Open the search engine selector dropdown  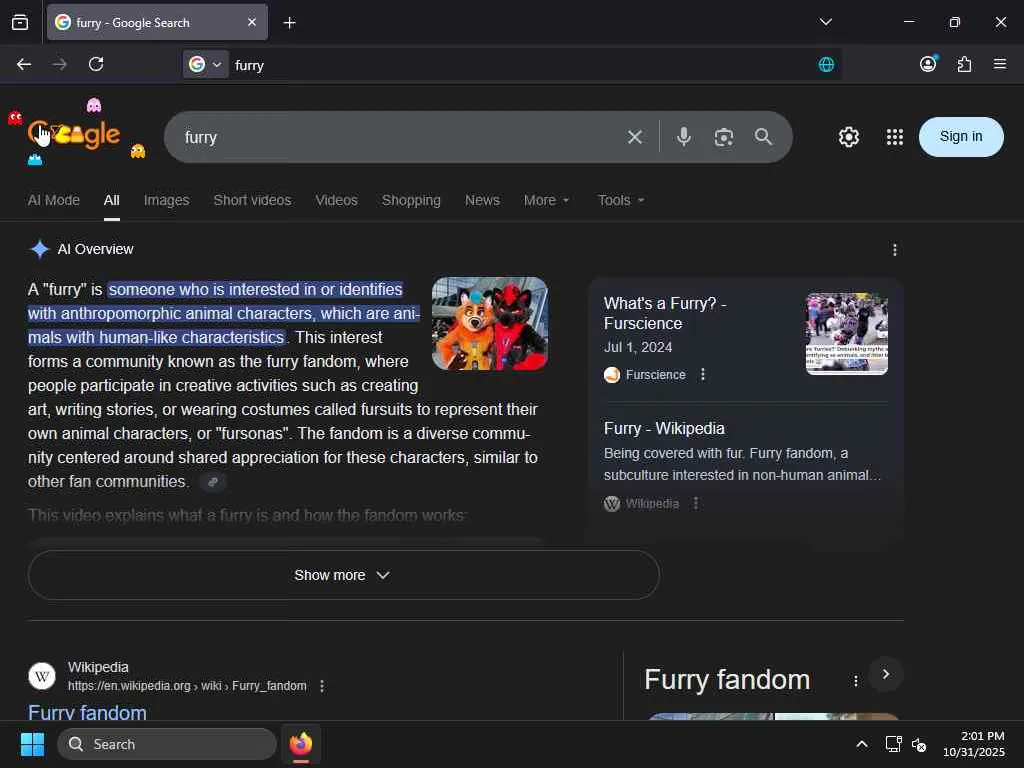(206, 64)
